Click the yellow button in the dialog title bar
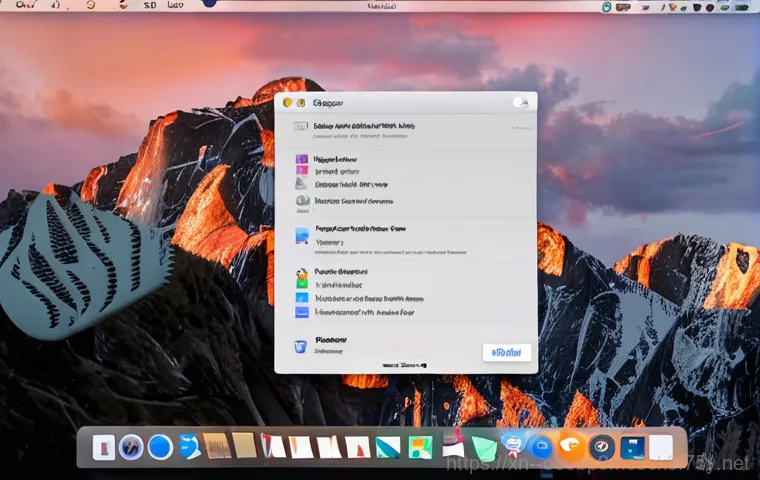 pos(299,103)
